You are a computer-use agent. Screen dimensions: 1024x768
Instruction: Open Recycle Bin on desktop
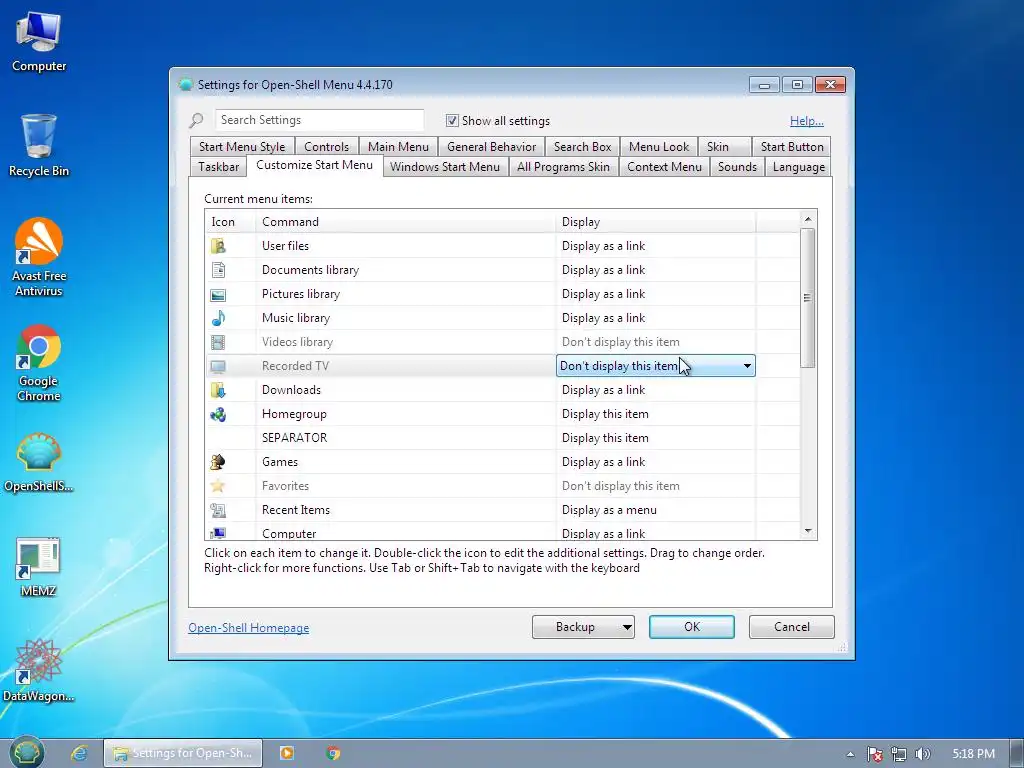[x=39, y=145]
